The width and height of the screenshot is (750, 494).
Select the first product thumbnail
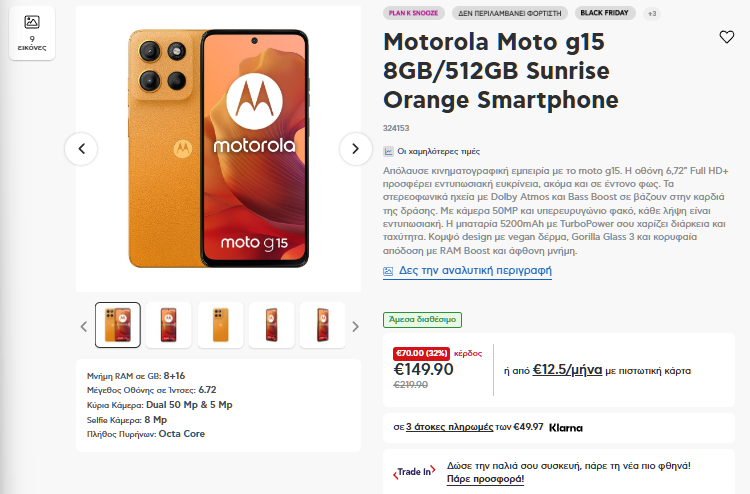tap(118, 325)
